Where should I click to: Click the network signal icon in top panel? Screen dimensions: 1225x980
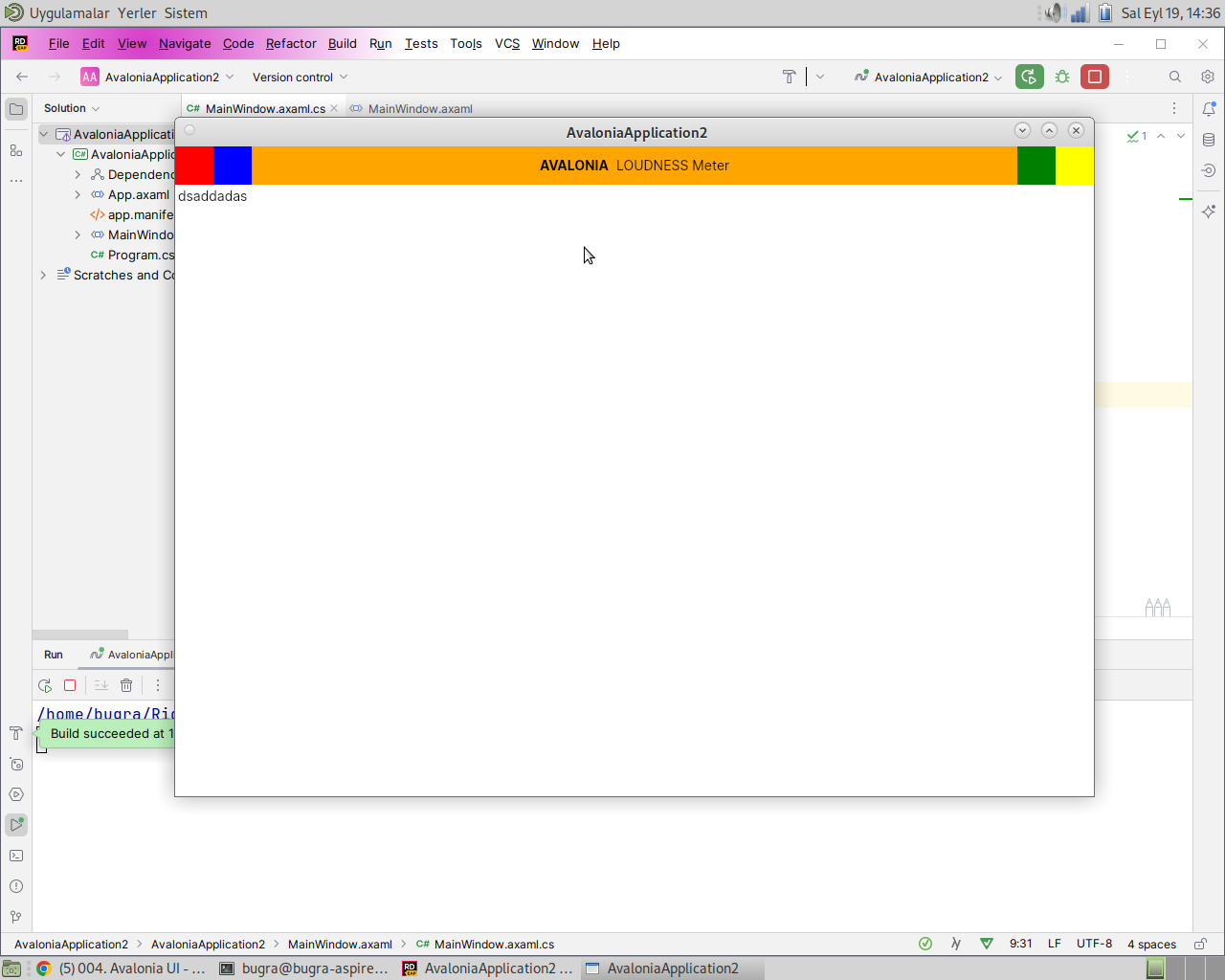[x=1080, y=13]
